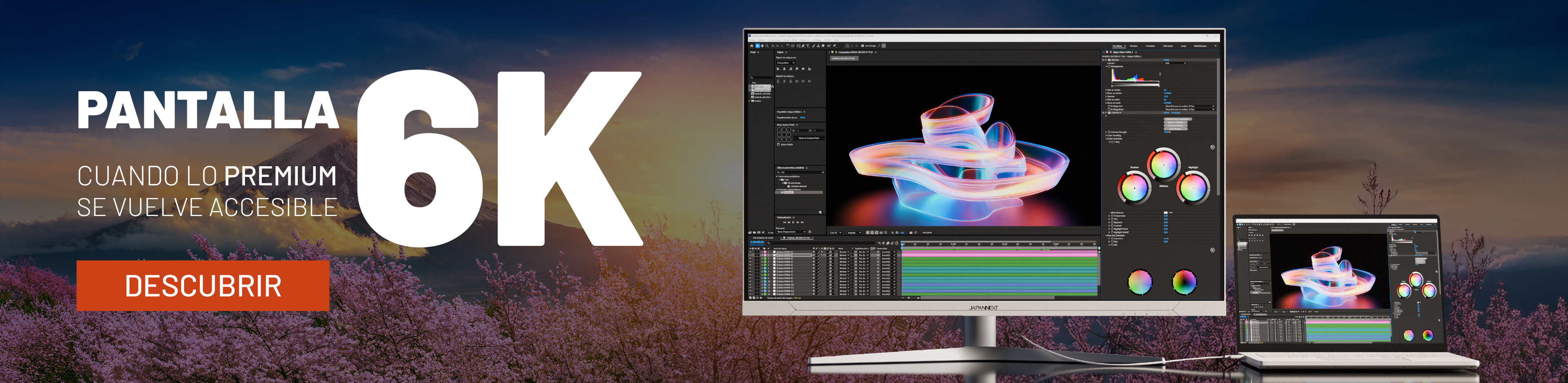Click the Move to Custom Point button

click(x=808, y=138)
